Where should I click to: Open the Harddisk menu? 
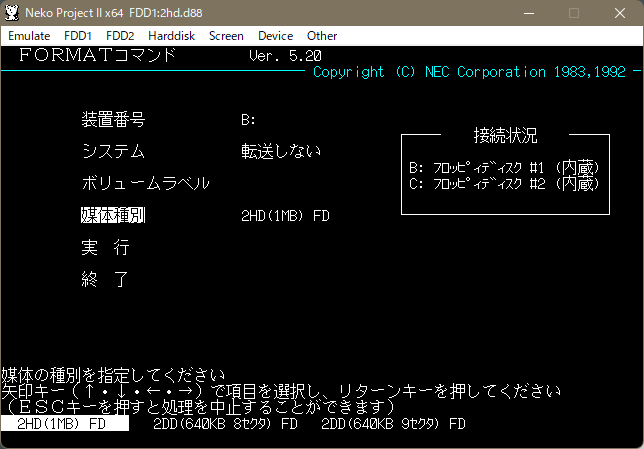pos(171,36)
